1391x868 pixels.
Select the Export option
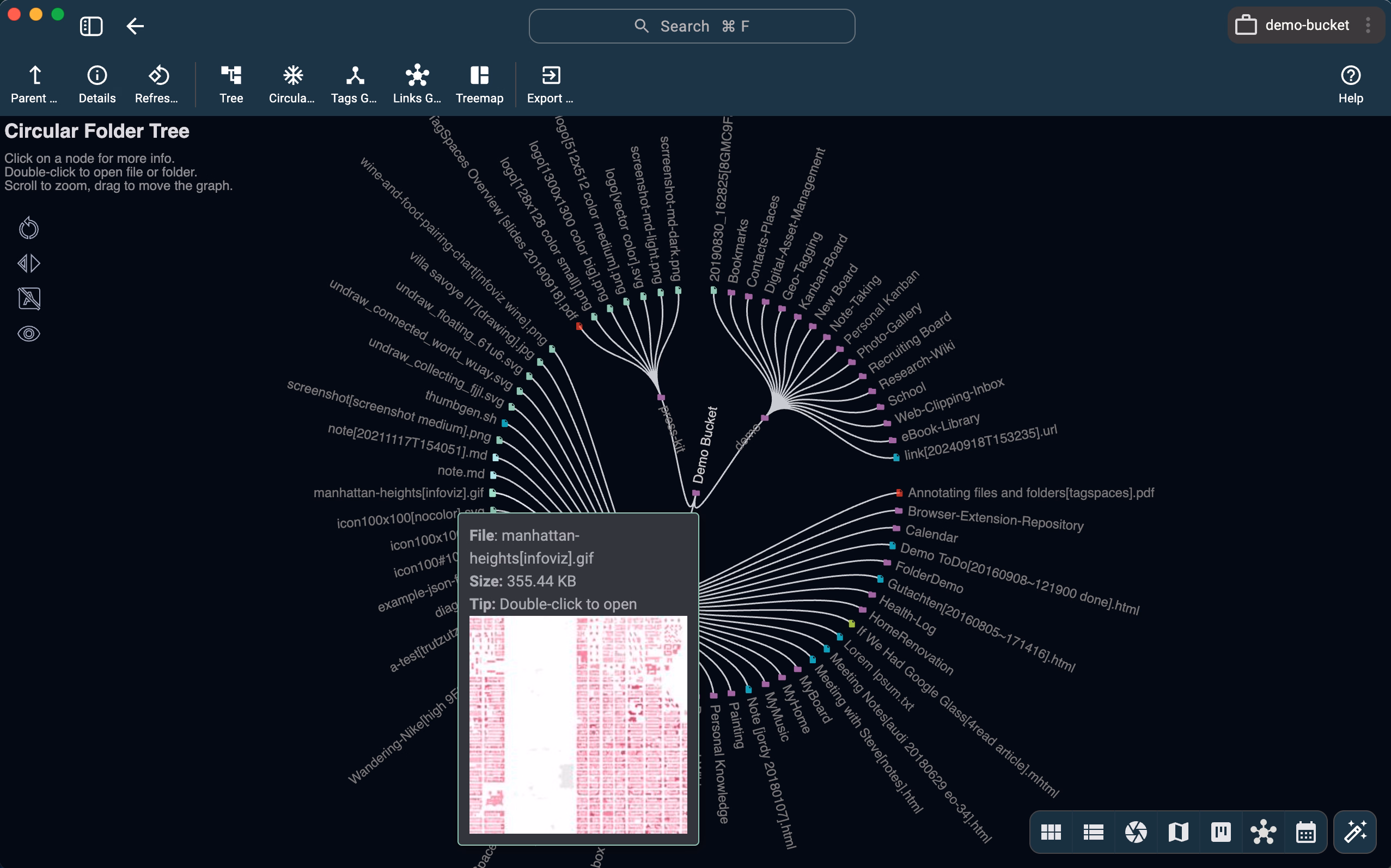(550, 84)
